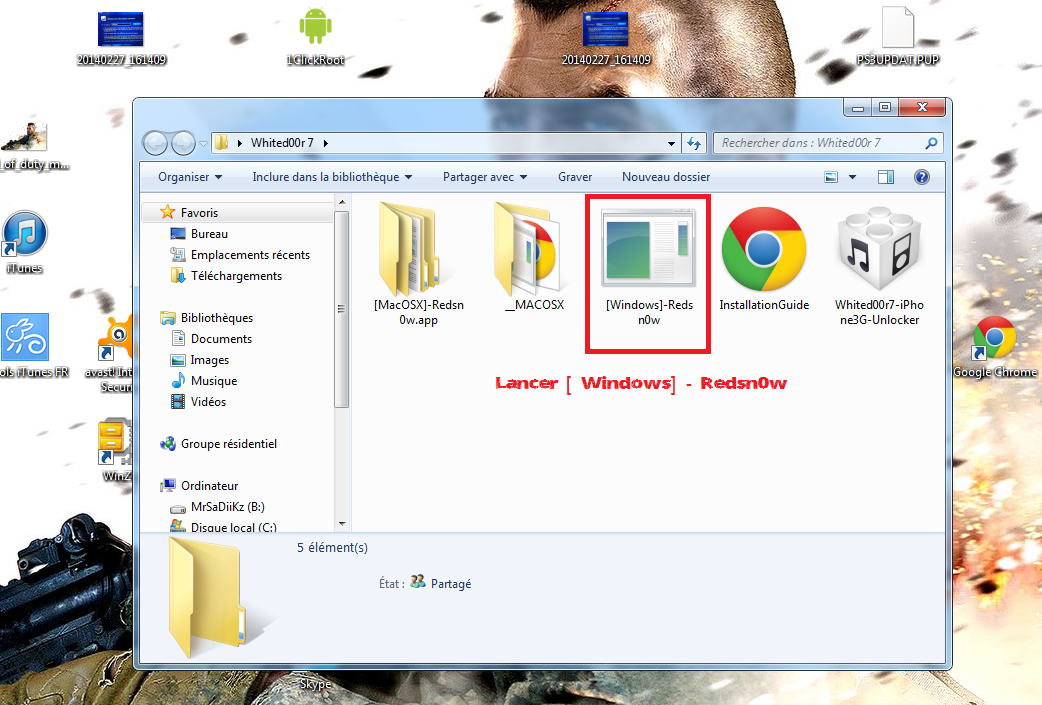Click the search magnifier icon

point(932,143)
